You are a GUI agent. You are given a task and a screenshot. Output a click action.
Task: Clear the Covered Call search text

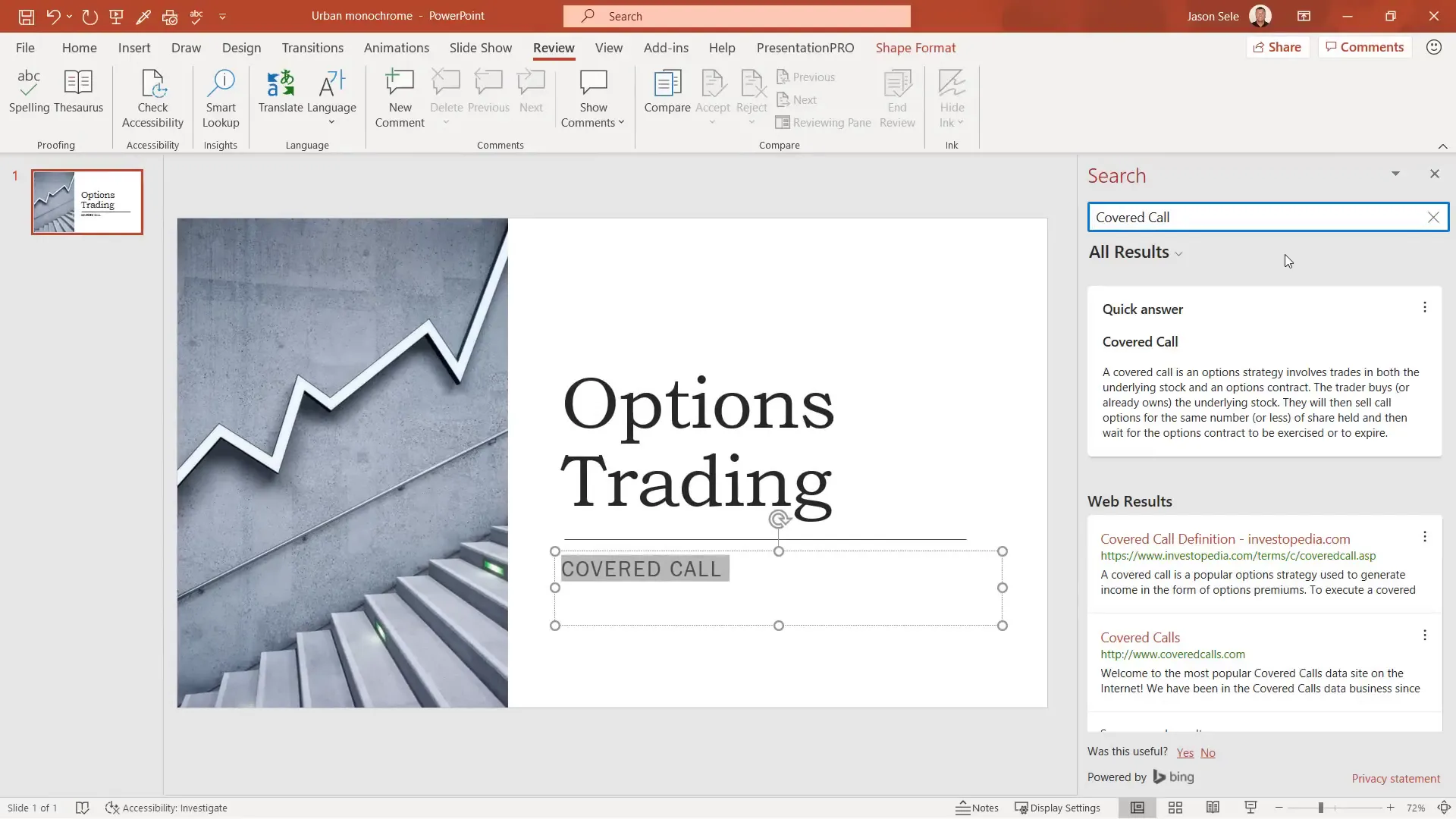pos(1433,217)
